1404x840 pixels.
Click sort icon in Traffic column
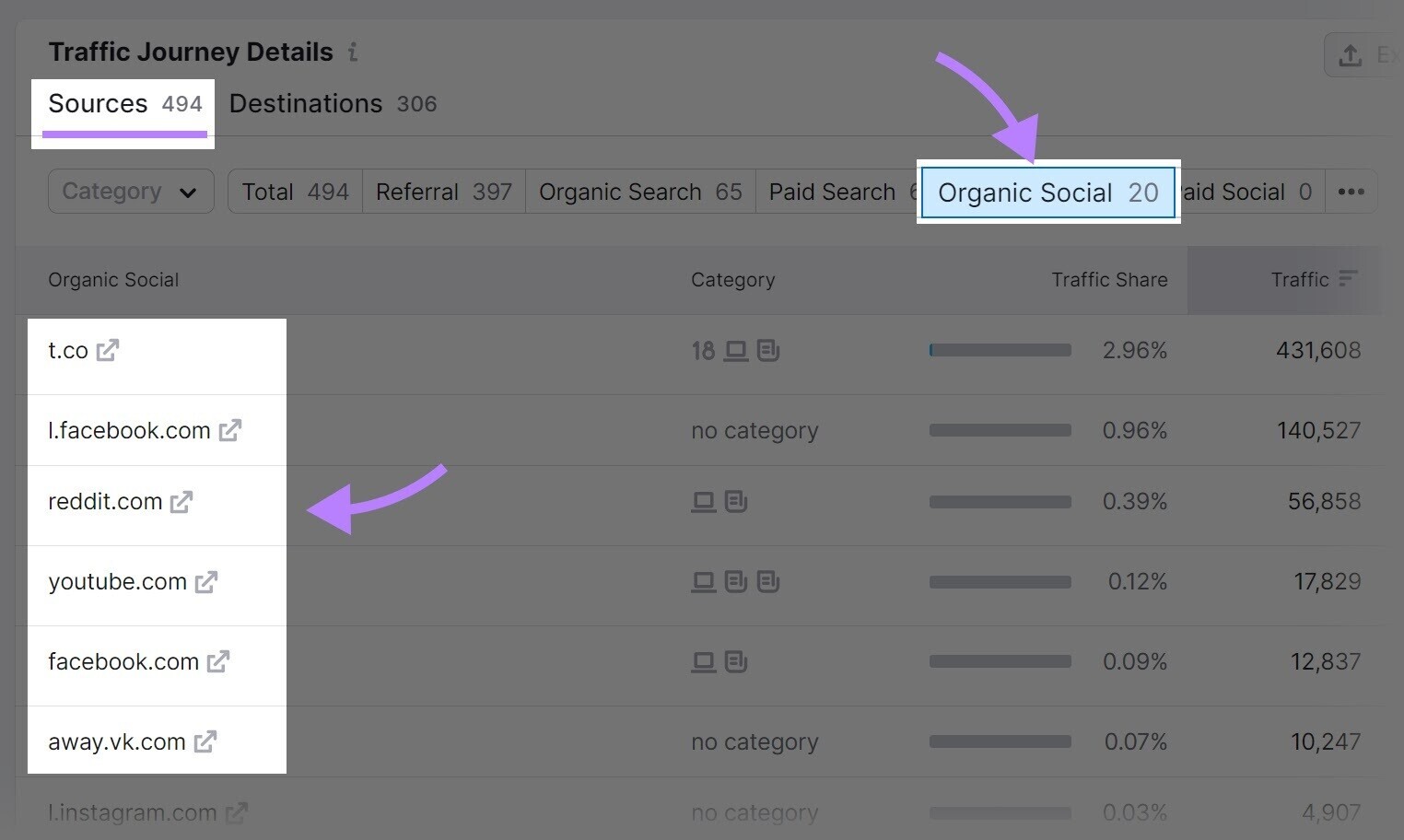tap(1348, 279)
